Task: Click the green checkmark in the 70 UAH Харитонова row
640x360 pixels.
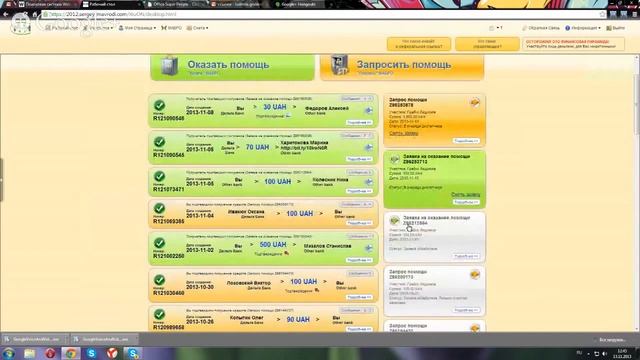Action: tap(160, 142)
